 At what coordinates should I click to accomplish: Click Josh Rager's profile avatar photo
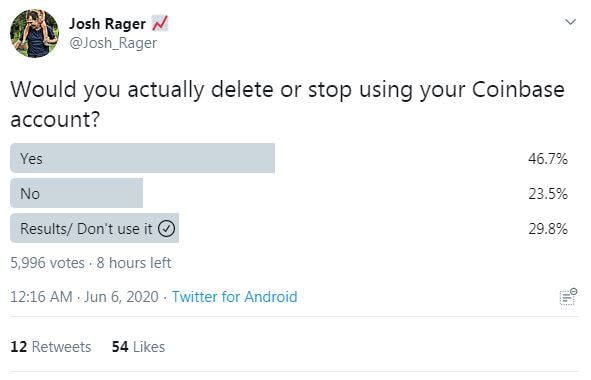34,34
